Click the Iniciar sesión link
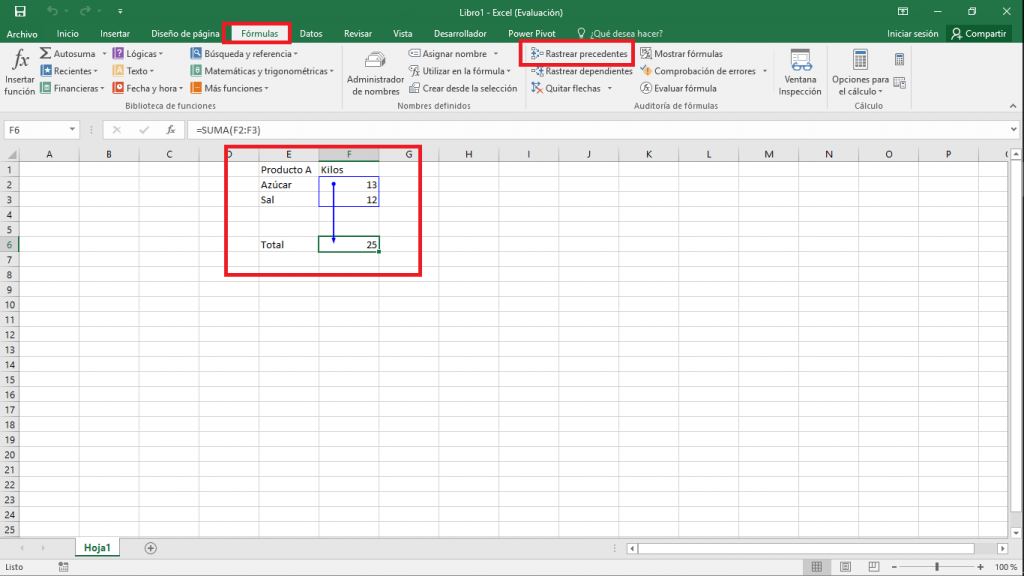The image size is (1024, 576). (913, 32)
